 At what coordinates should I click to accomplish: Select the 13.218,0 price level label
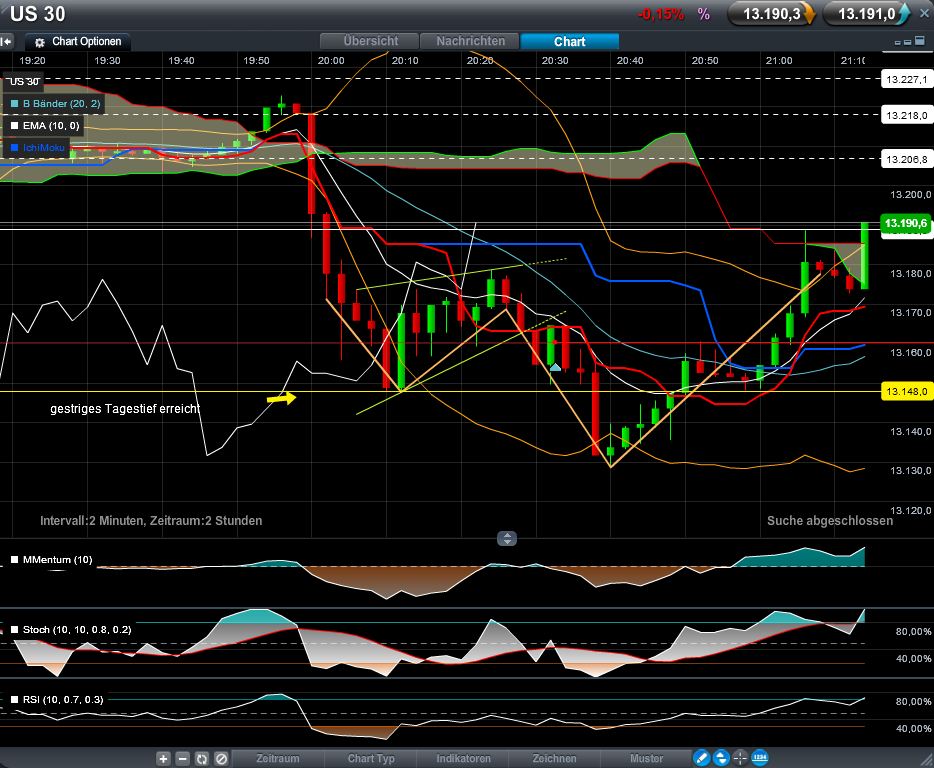pos(906,115)
